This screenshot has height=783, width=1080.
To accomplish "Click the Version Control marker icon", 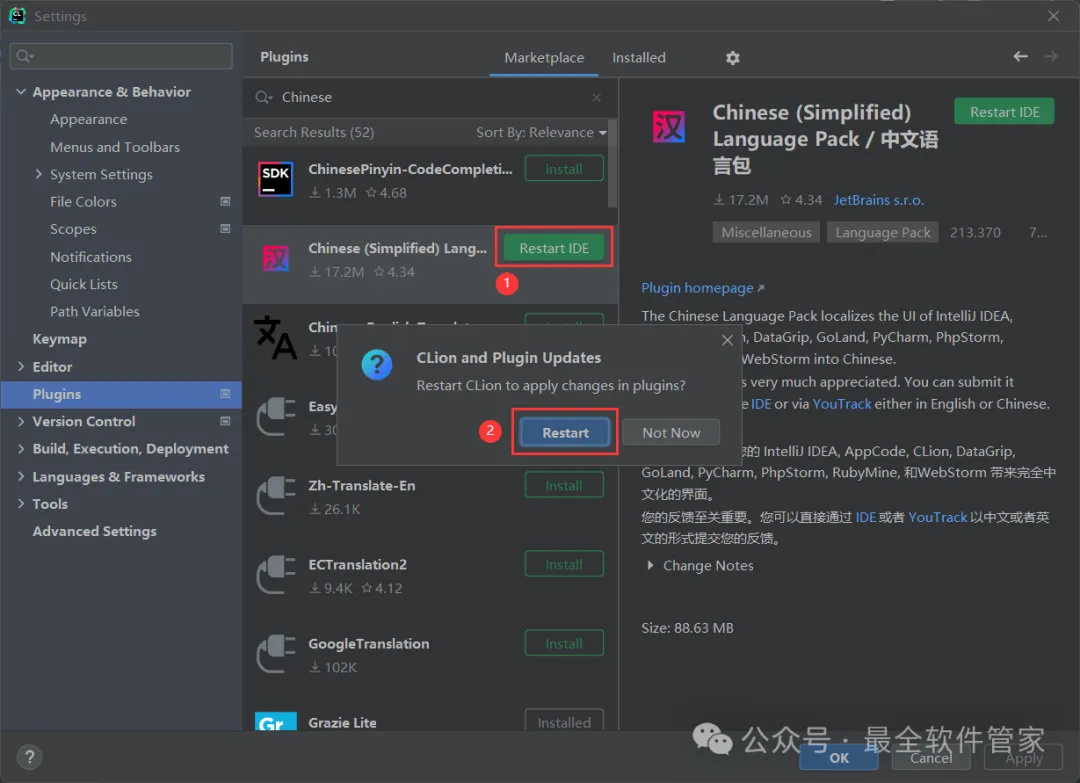I will coord(225,421).
